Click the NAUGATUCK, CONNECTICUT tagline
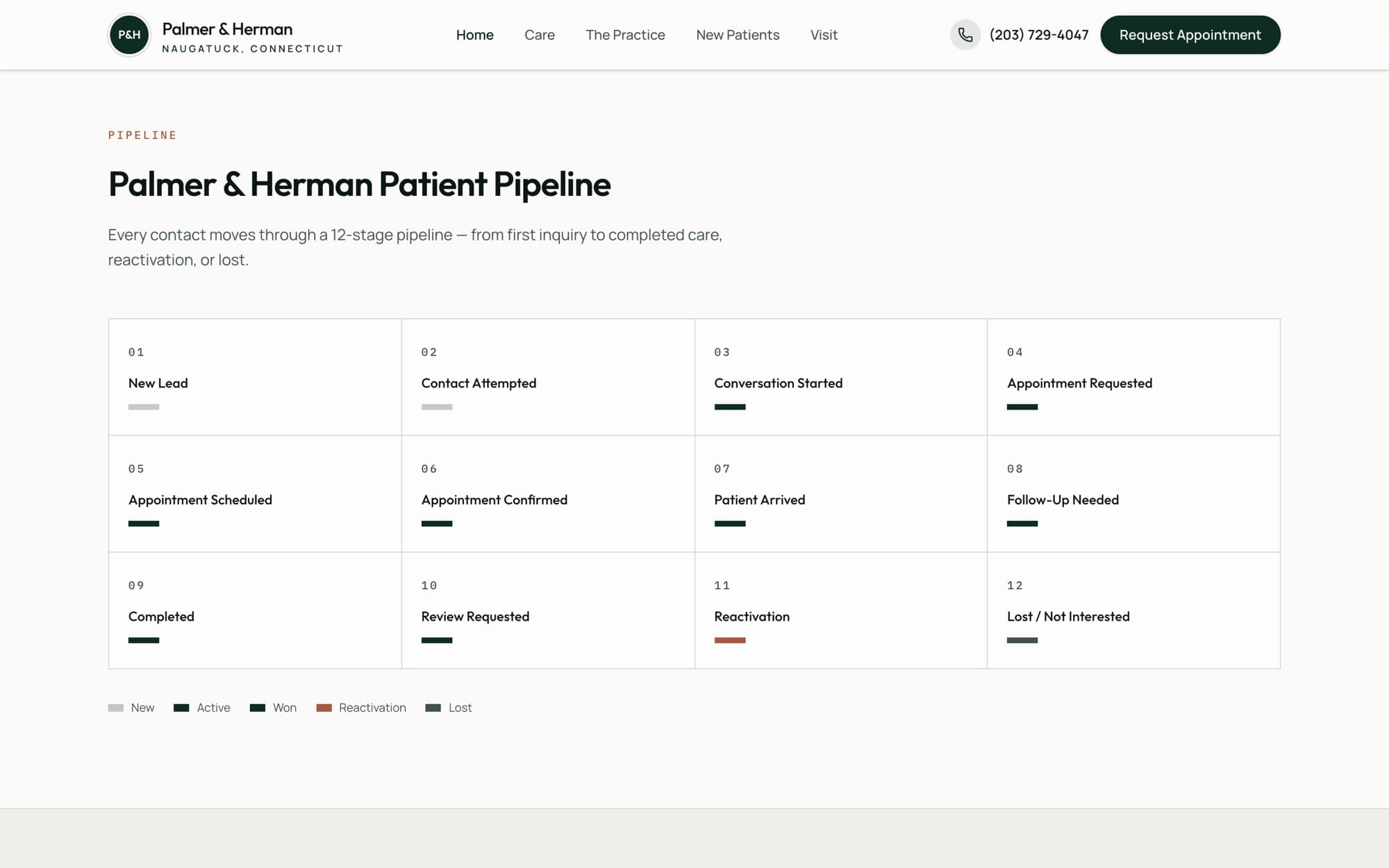 pos(253,49)
